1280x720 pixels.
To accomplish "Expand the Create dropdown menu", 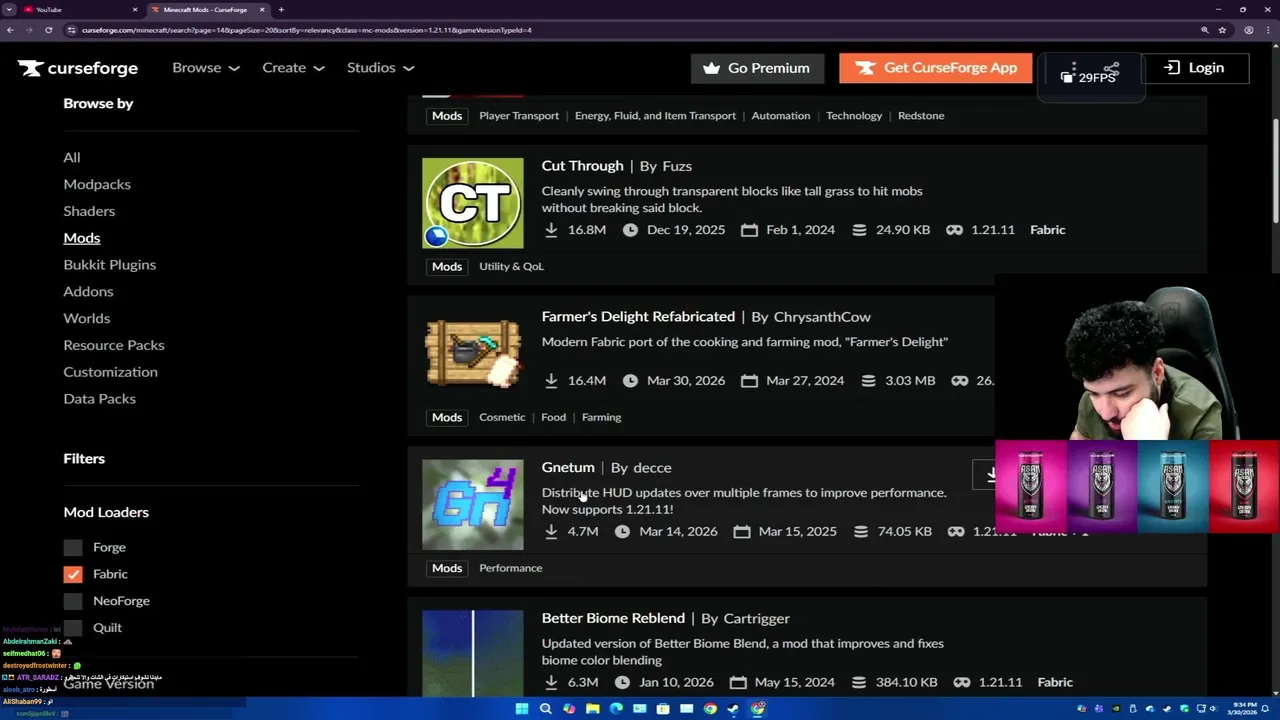I will tap(293, 68).
